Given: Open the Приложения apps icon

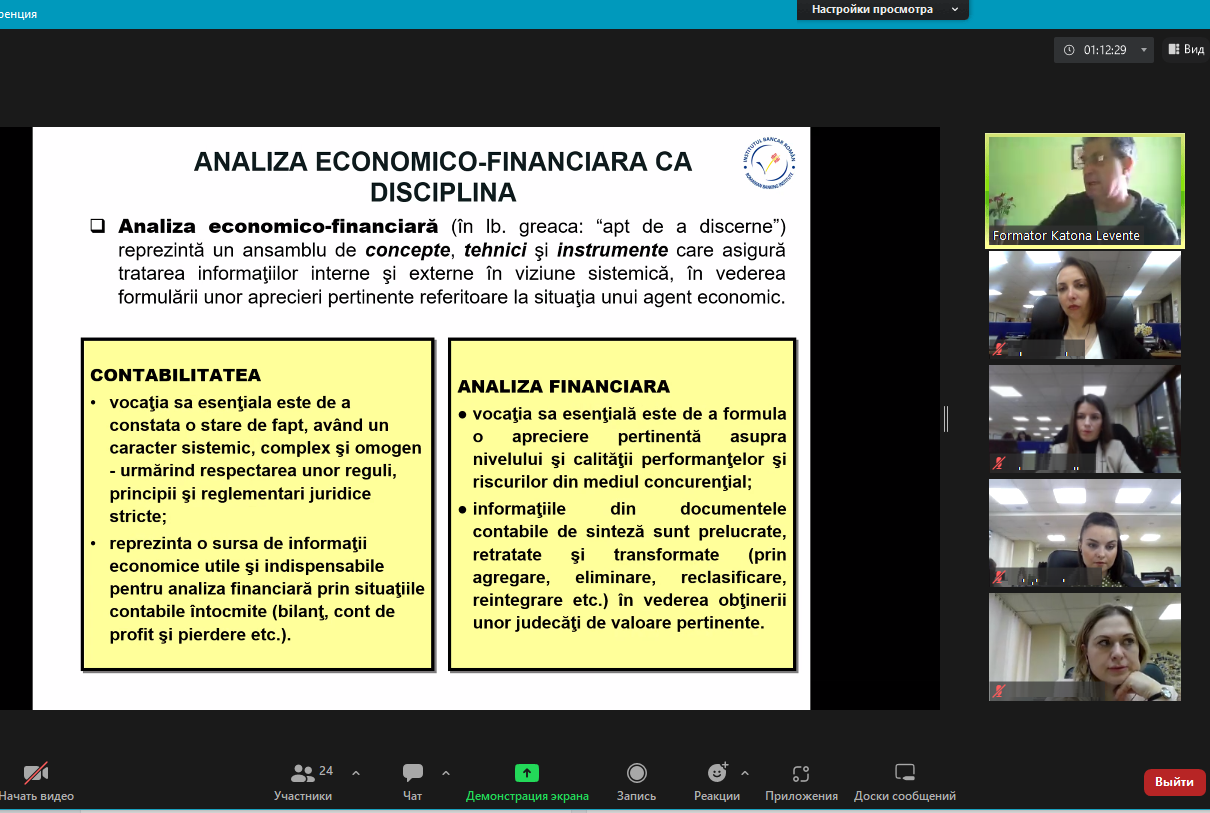Looking at the screenshot, I should pos(800,773).
